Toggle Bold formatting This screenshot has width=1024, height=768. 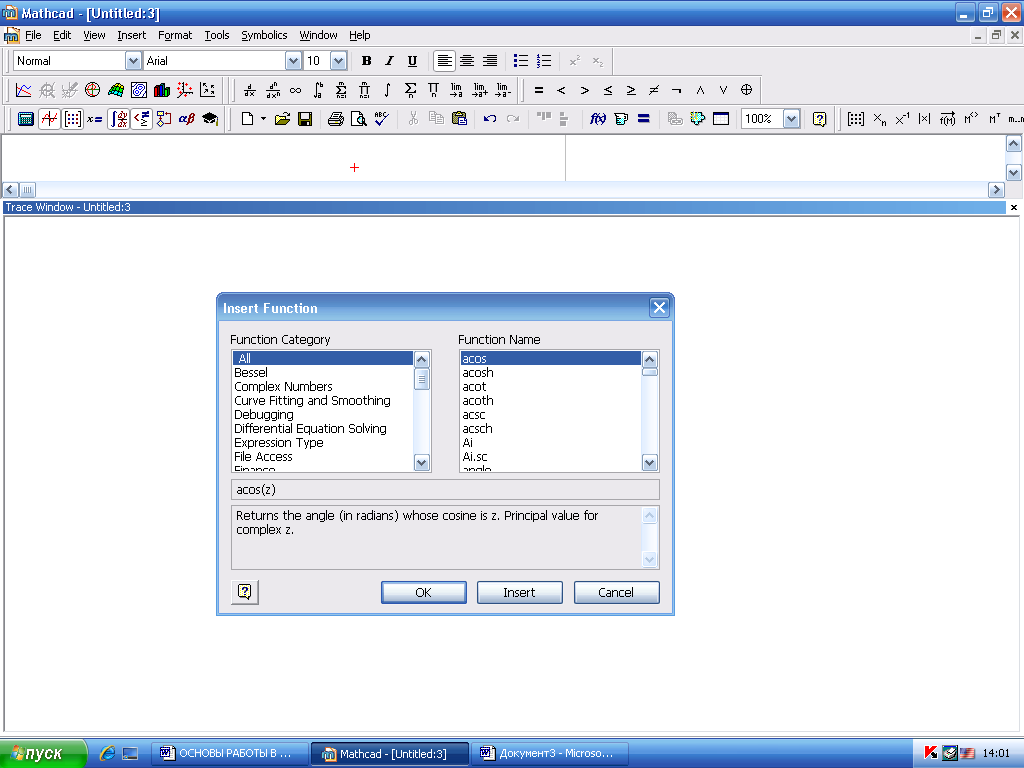(x=366, y=61)
